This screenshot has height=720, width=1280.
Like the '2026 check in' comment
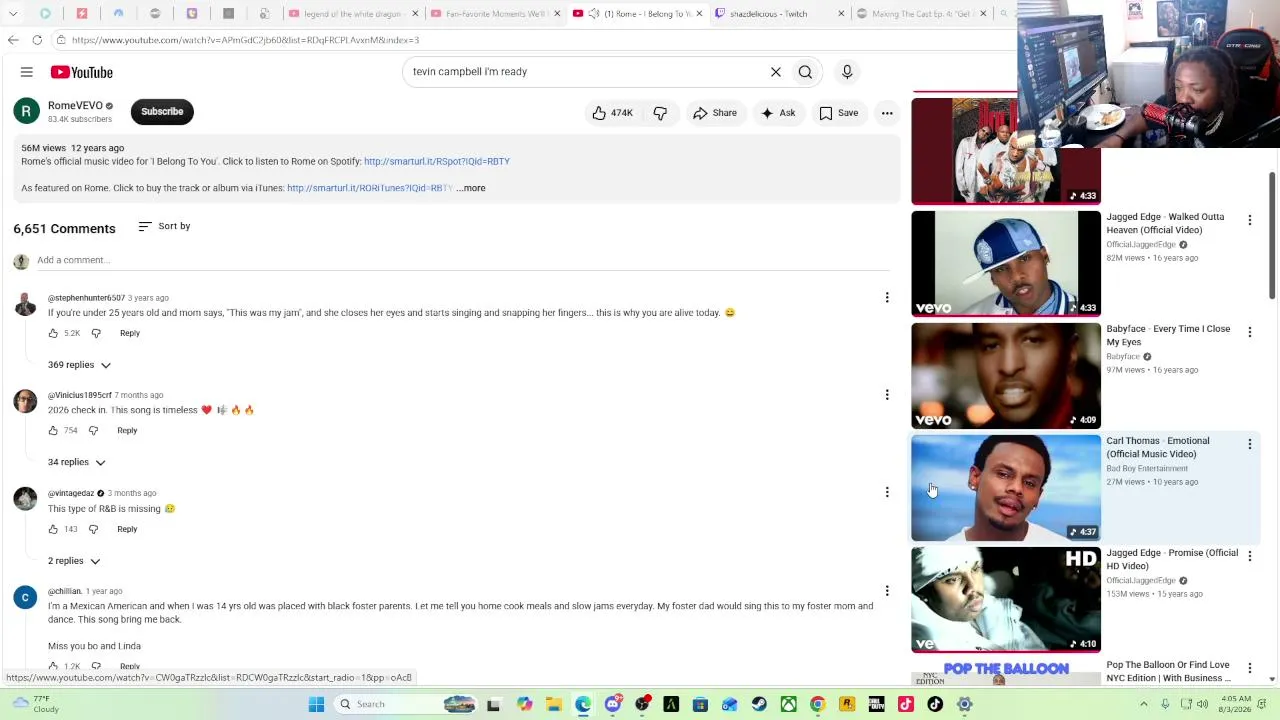pyautogui.click(x=53, y=430)
